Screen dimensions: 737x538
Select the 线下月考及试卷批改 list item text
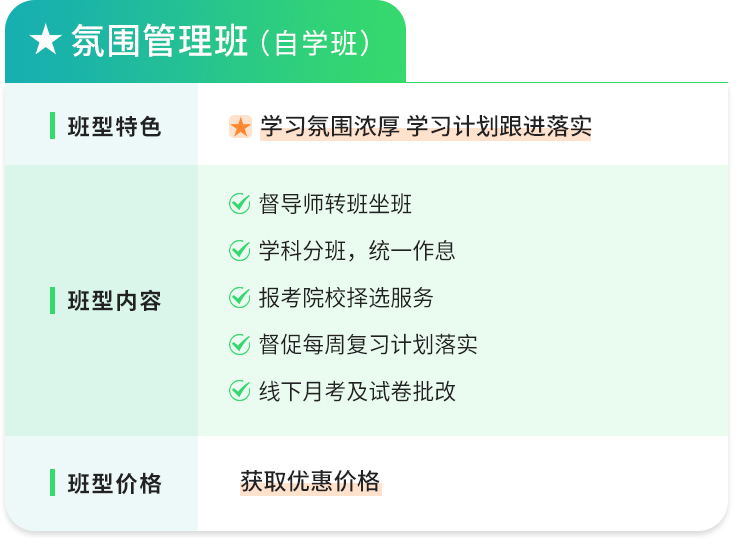(x=357, y=392)
